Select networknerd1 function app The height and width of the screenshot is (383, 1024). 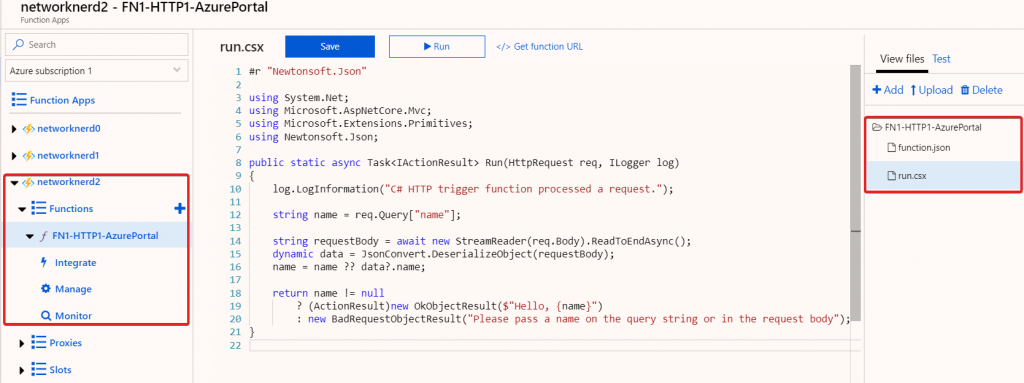pyautogui.click(x=69, y=156)
